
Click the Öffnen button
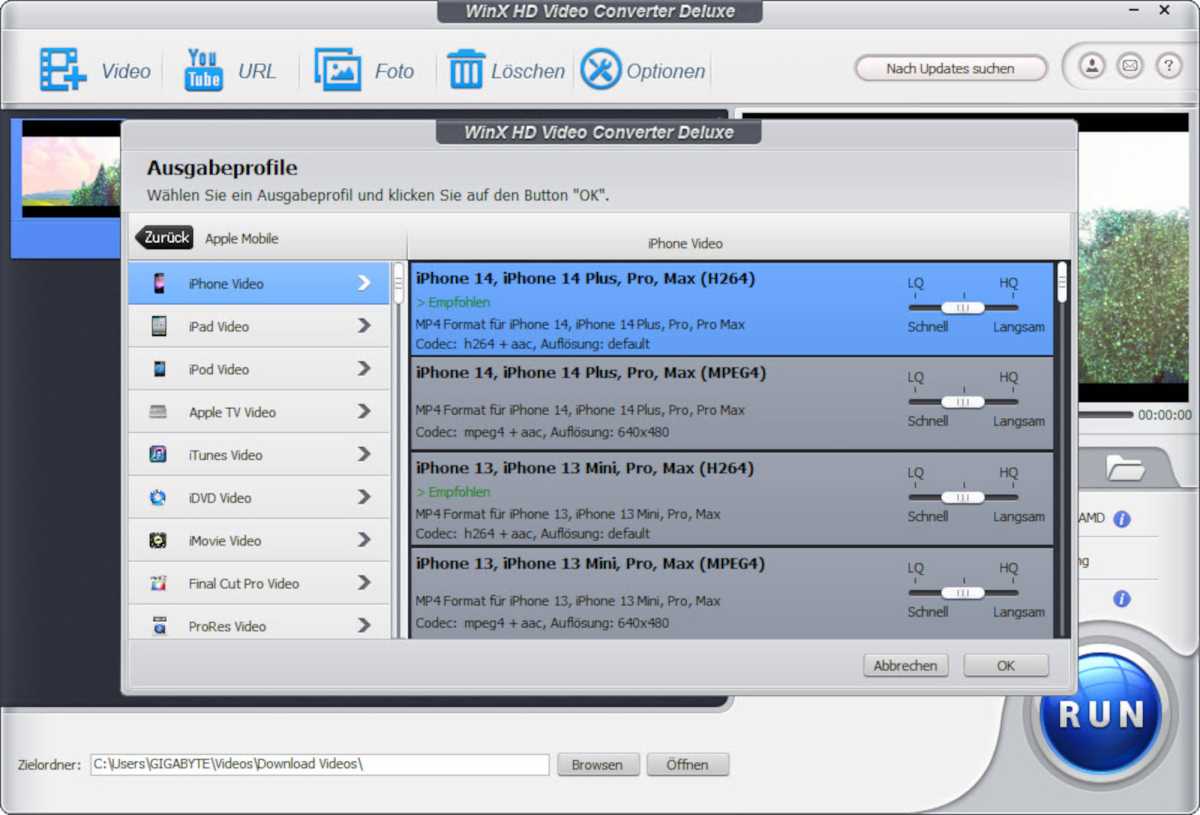click(x=688, y=765)
